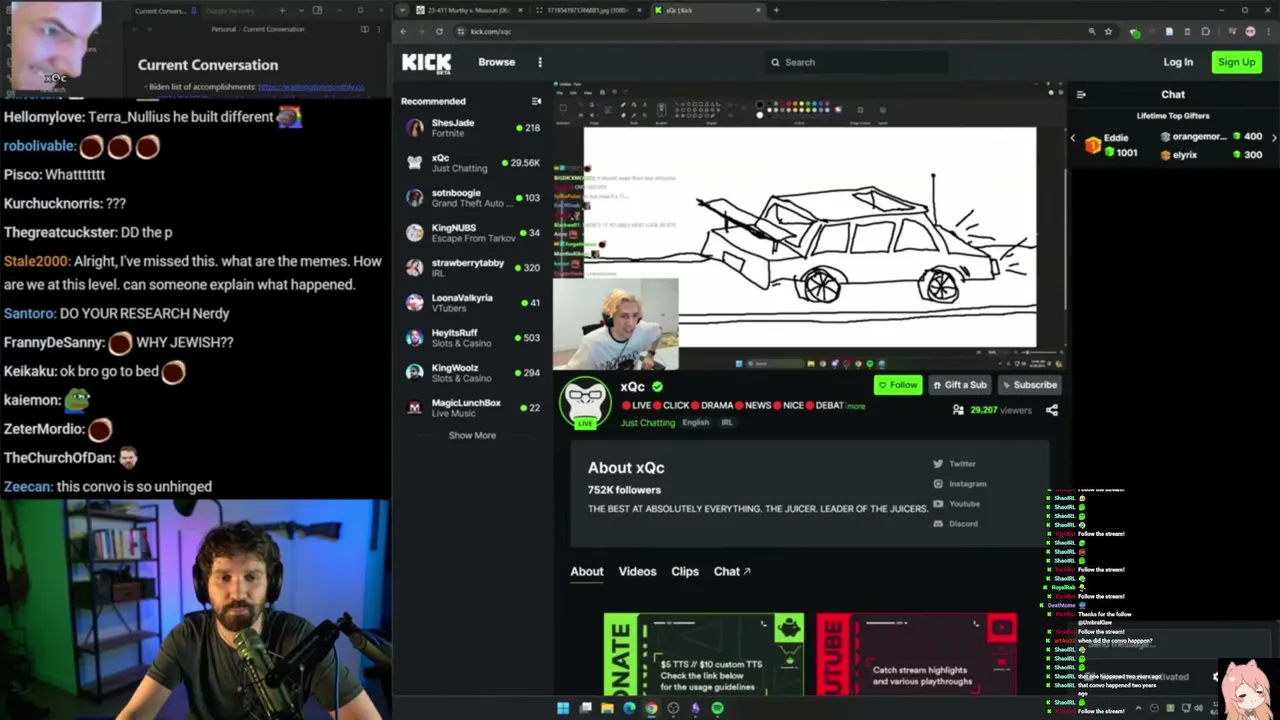Viewport: 1280px width, 720px height.
Task: Collapse the Recommended sidebar
Action: [x=536, y=101]
